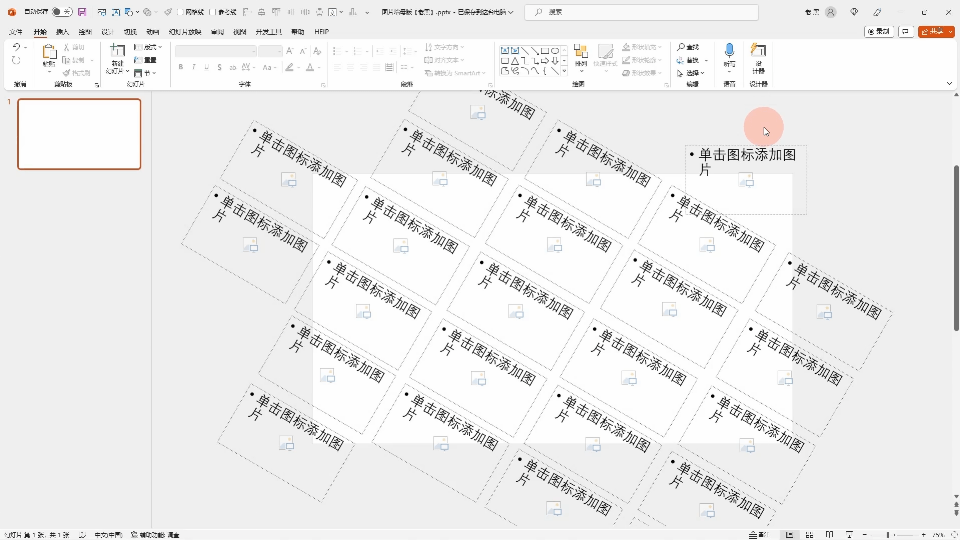Open the Insert ribbon tab

coord(62,32)
